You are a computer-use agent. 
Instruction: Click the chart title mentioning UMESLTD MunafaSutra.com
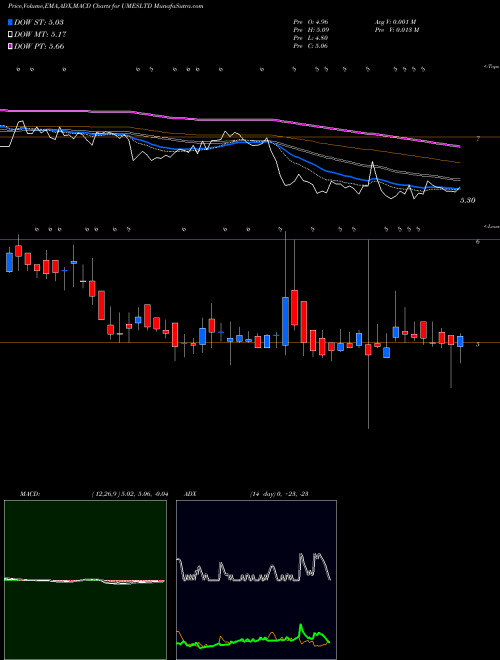pos(106,6)
